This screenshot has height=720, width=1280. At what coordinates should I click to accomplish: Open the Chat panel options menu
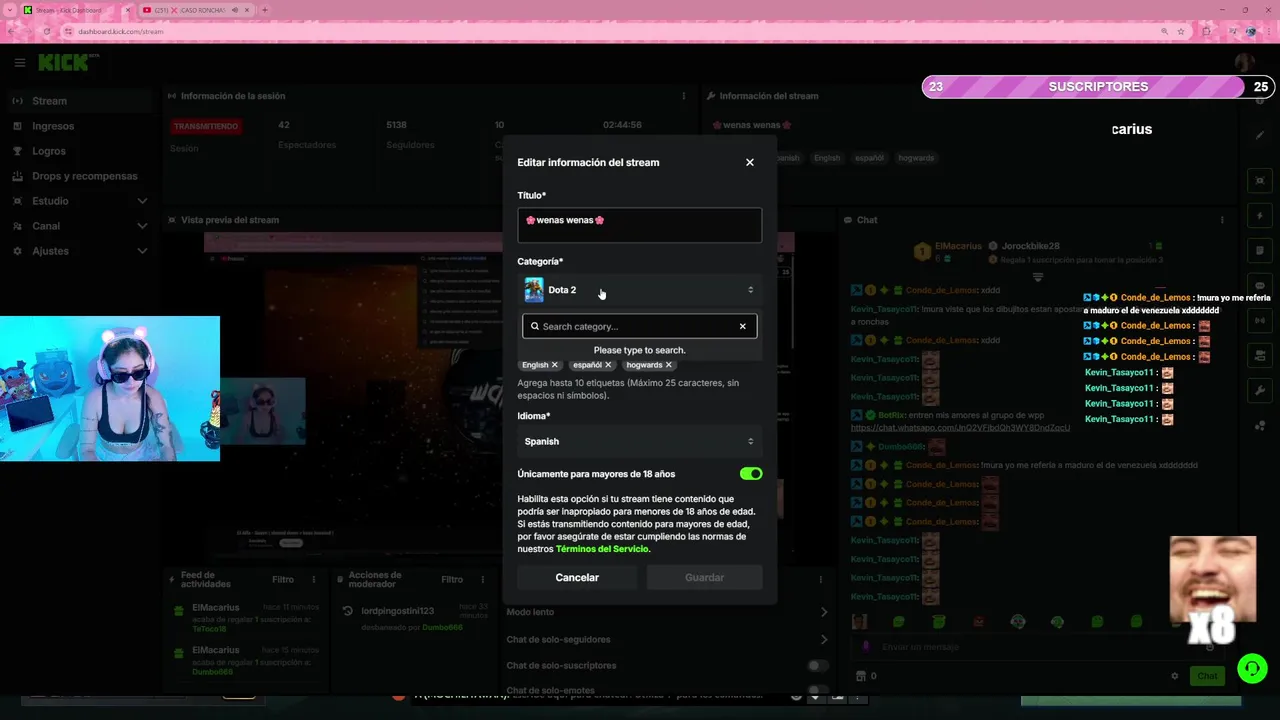[x=1221, y=220]
